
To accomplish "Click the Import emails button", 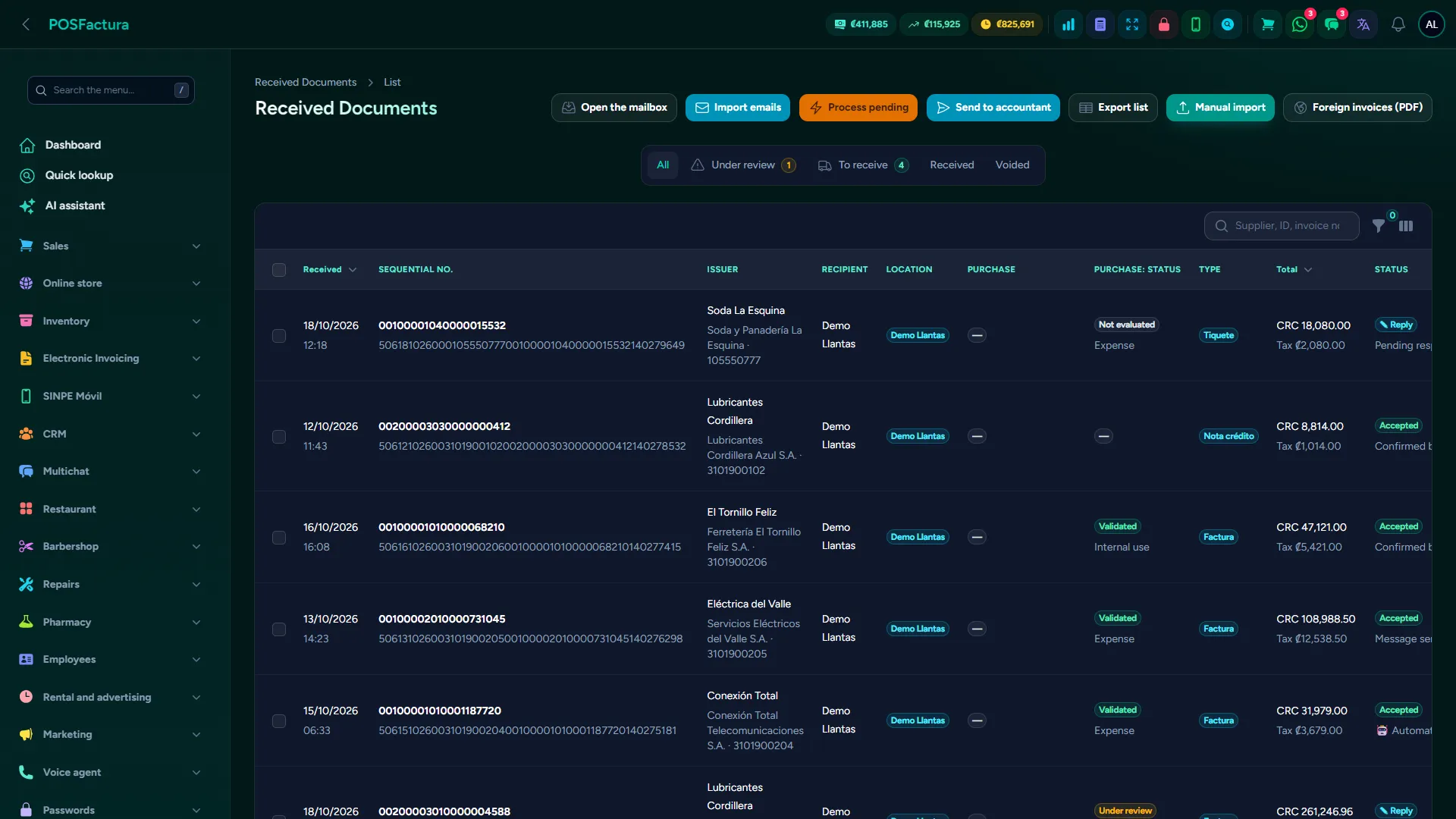I will 738,108.
